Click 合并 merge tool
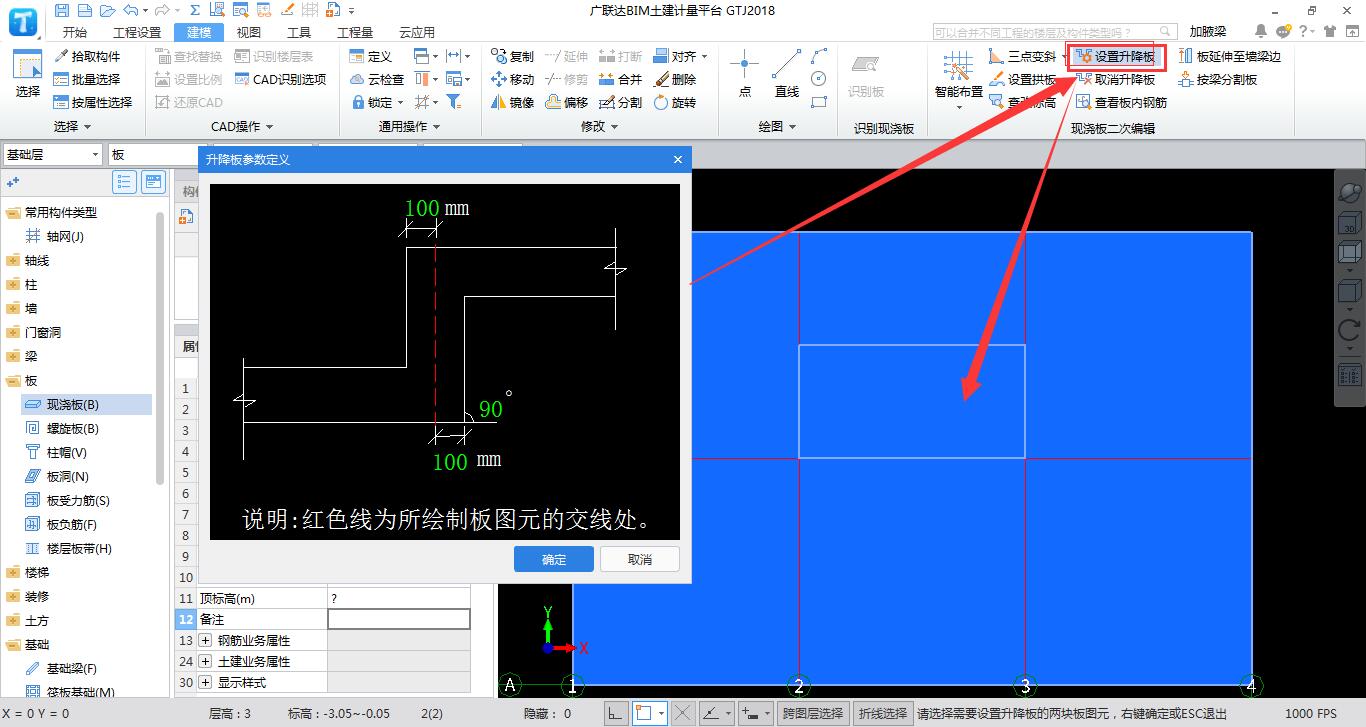This screenshot has height=727, width=1366. 620,79
